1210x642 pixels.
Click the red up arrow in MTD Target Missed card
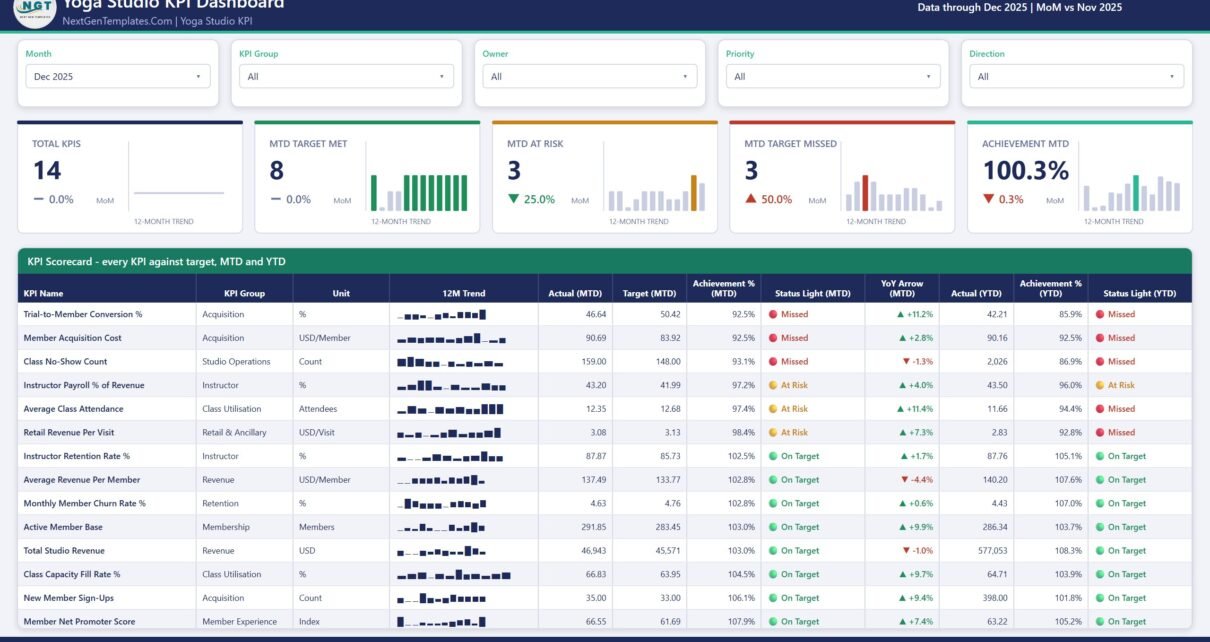tap(751, 199)
